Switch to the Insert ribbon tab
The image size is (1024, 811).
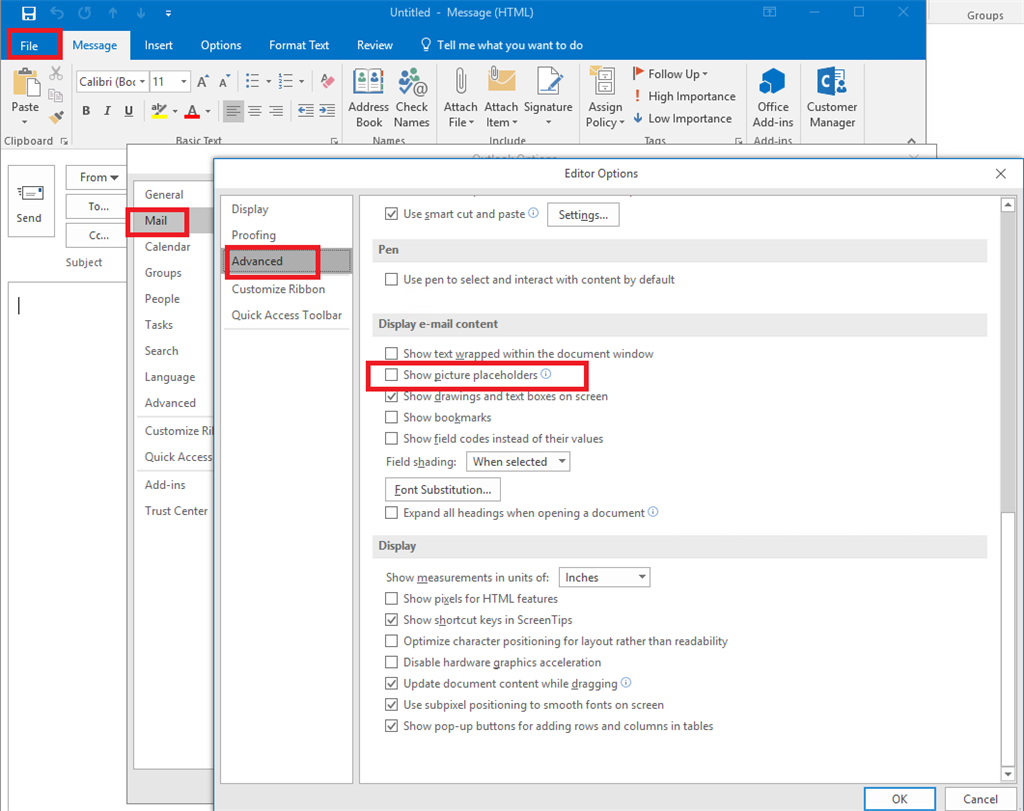pyautogui.click(x=158, y=45)
